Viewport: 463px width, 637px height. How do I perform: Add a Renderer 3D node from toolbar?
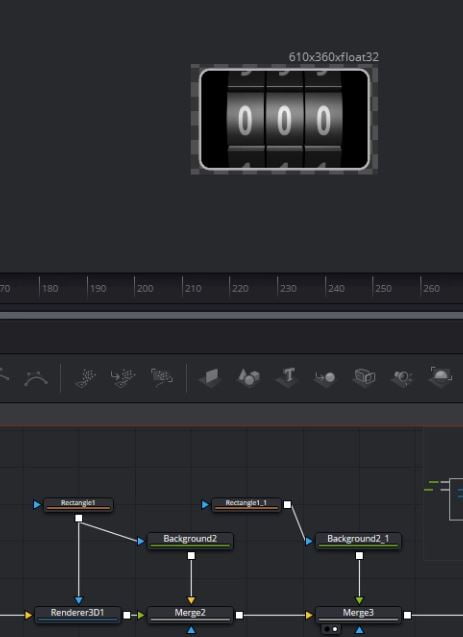[441, 377]
